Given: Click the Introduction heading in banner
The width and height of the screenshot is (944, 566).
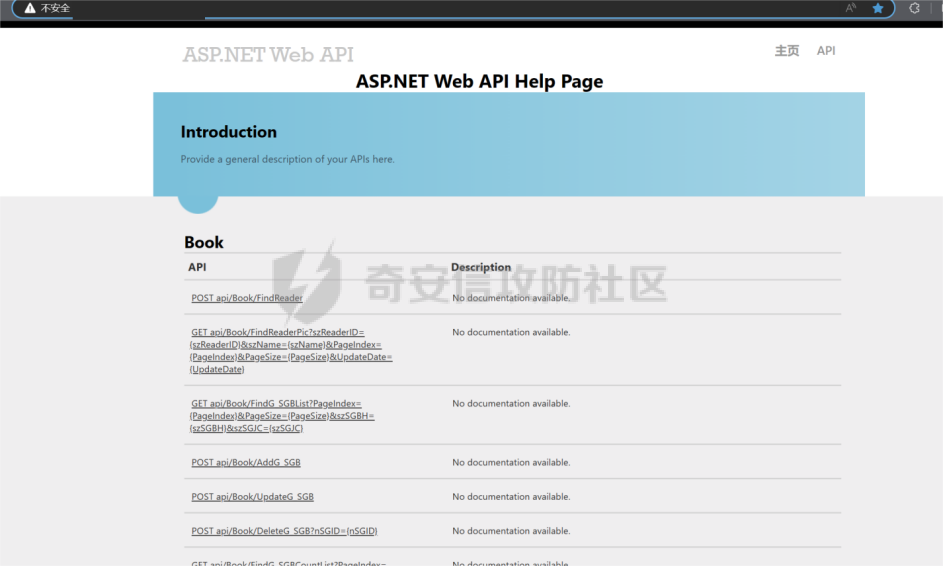Looking at the screenshot, I should 229,132.
